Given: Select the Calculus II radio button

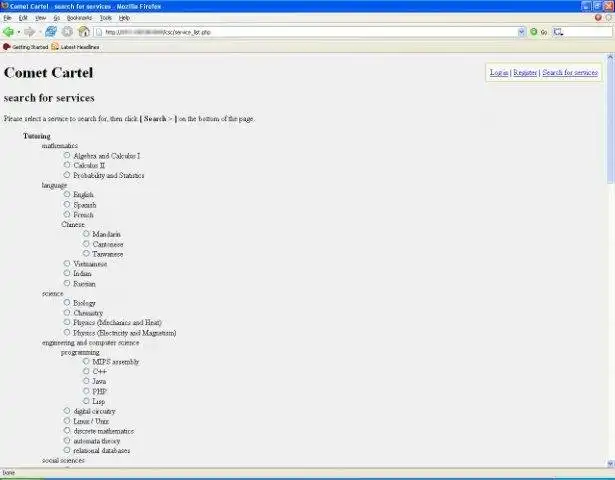Looking at the screenshot, I should pos(67,165).
